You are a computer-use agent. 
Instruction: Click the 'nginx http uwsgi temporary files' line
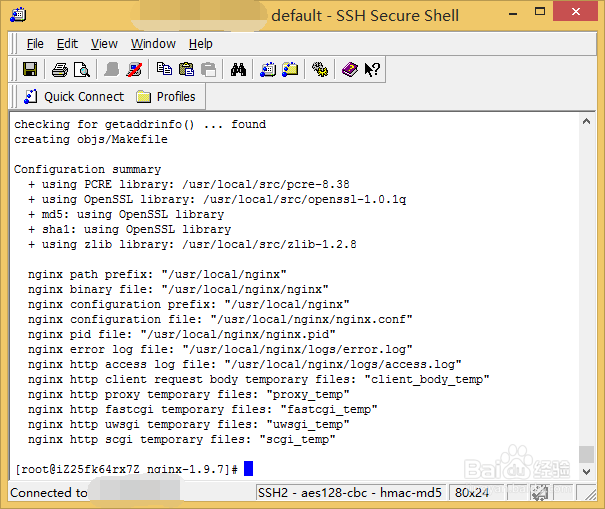(189, 424)
